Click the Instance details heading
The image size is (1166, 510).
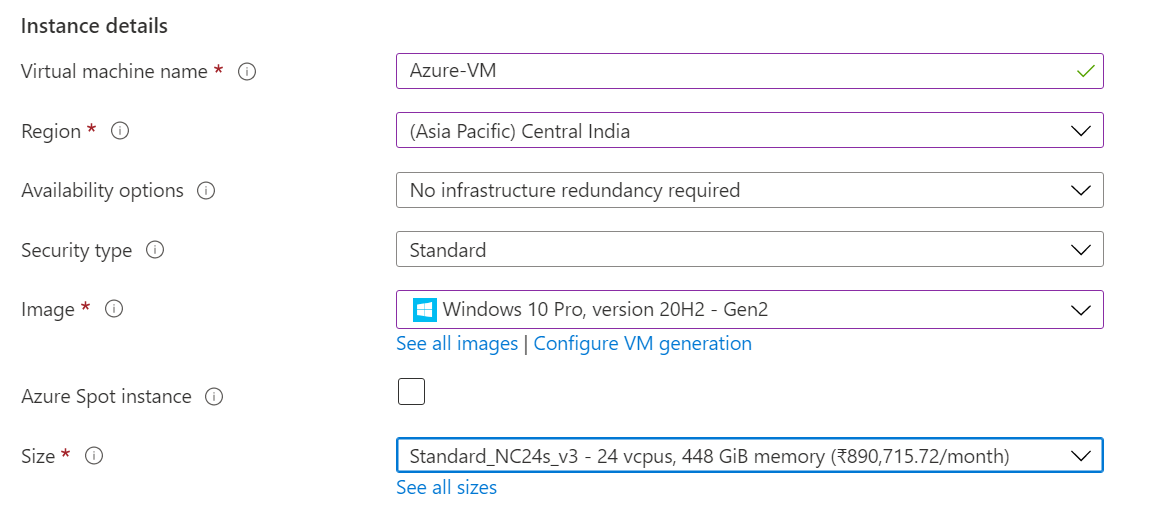(x=94, y=26)
